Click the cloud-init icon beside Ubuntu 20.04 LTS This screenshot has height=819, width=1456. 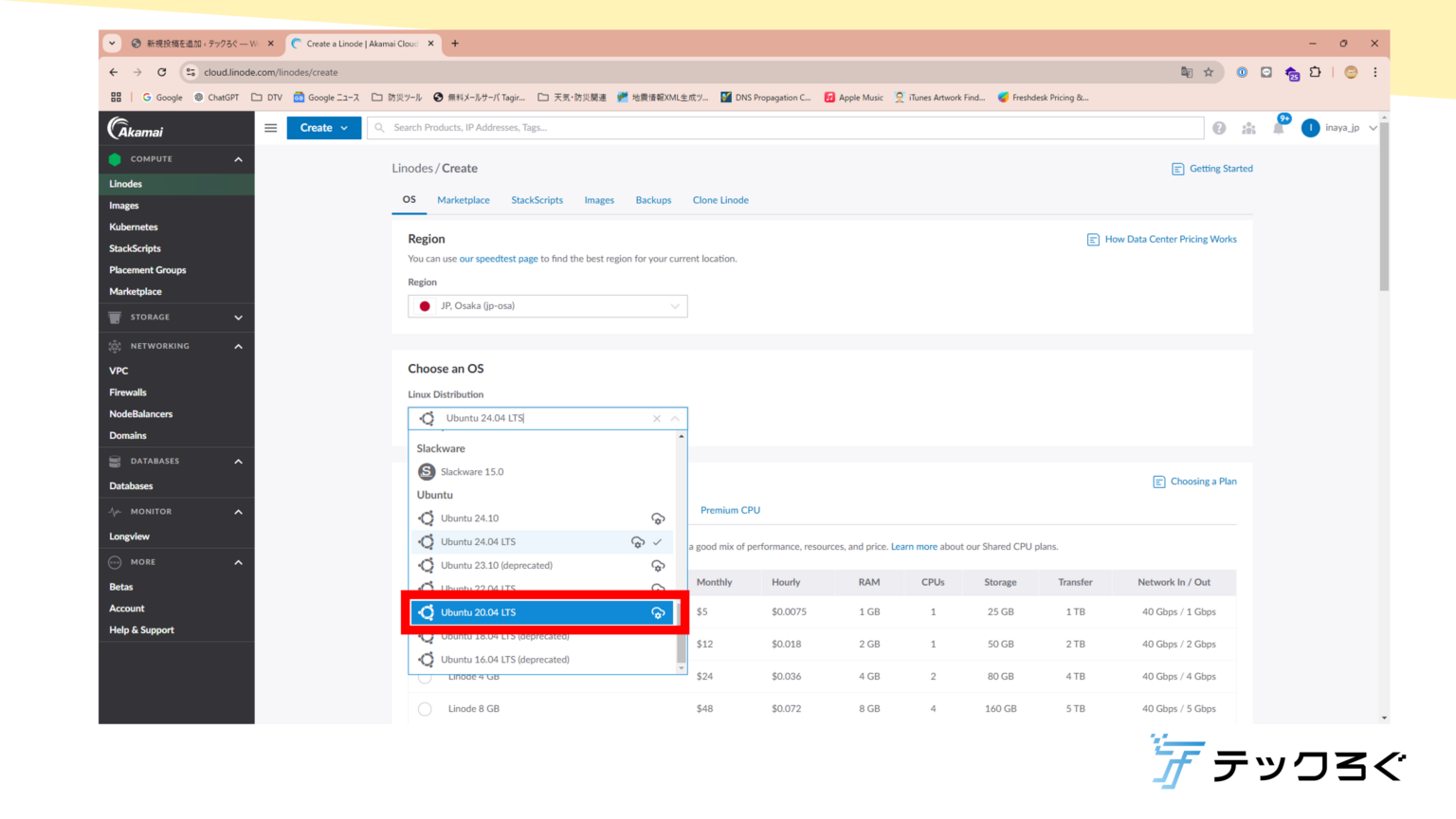click(659, 612)
